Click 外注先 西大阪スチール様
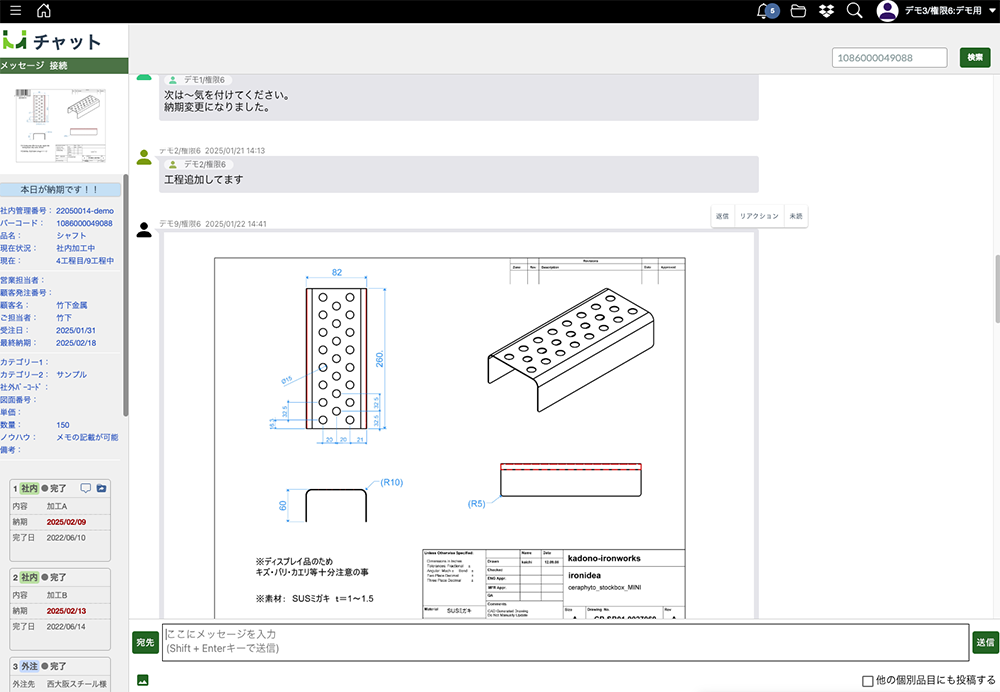 (x=77, y=684)
